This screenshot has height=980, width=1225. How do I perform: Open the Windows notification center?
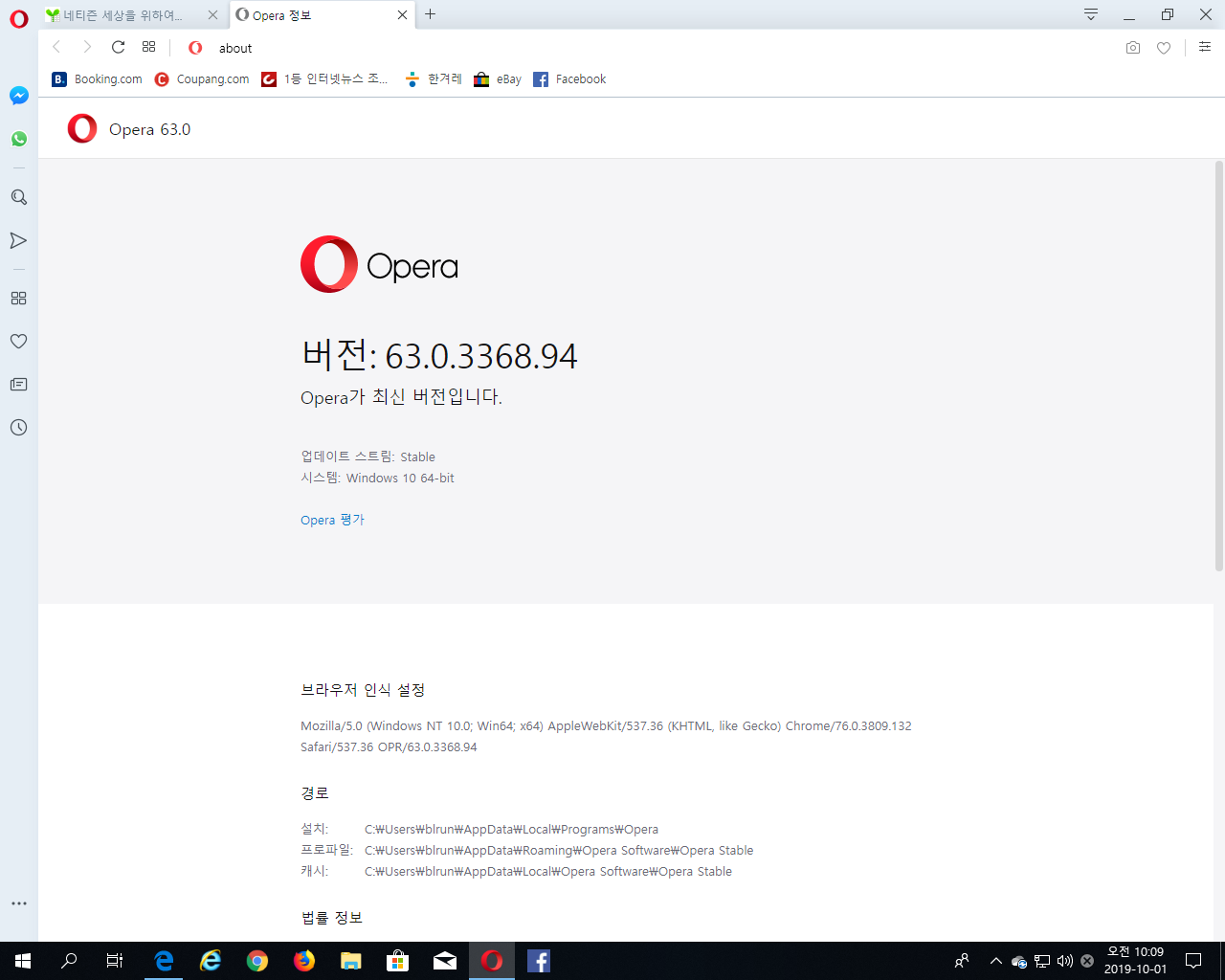click(x=1193, y=961)
